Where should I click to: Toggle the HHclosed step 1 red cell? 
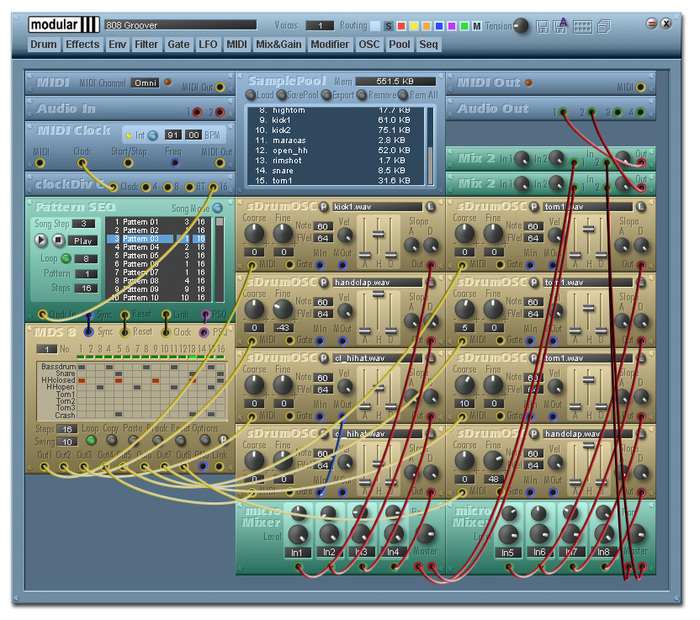(x=82, y=381)
